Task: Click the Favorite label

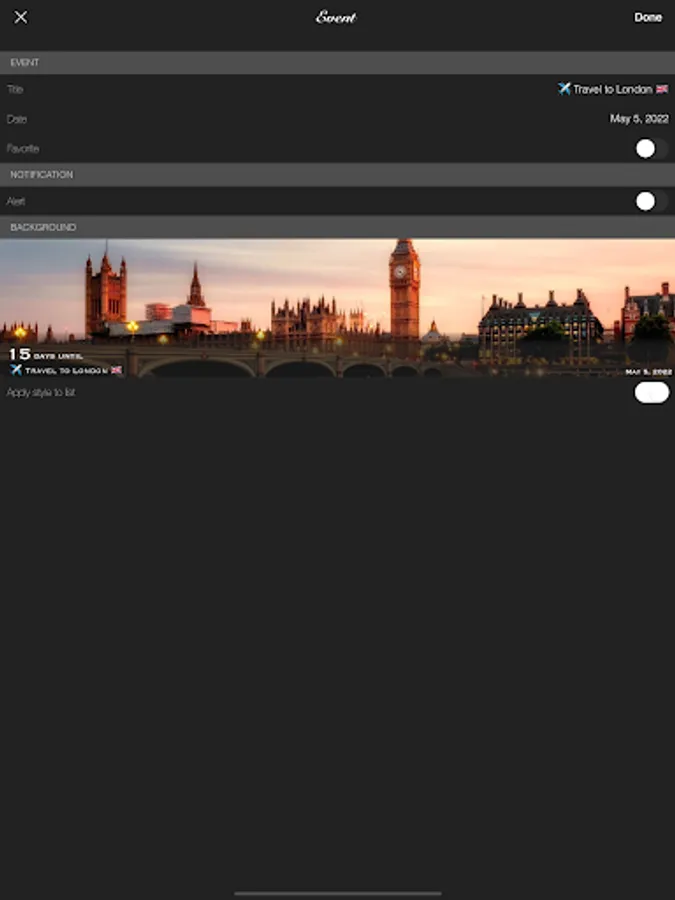Action: tap(23, 149)
